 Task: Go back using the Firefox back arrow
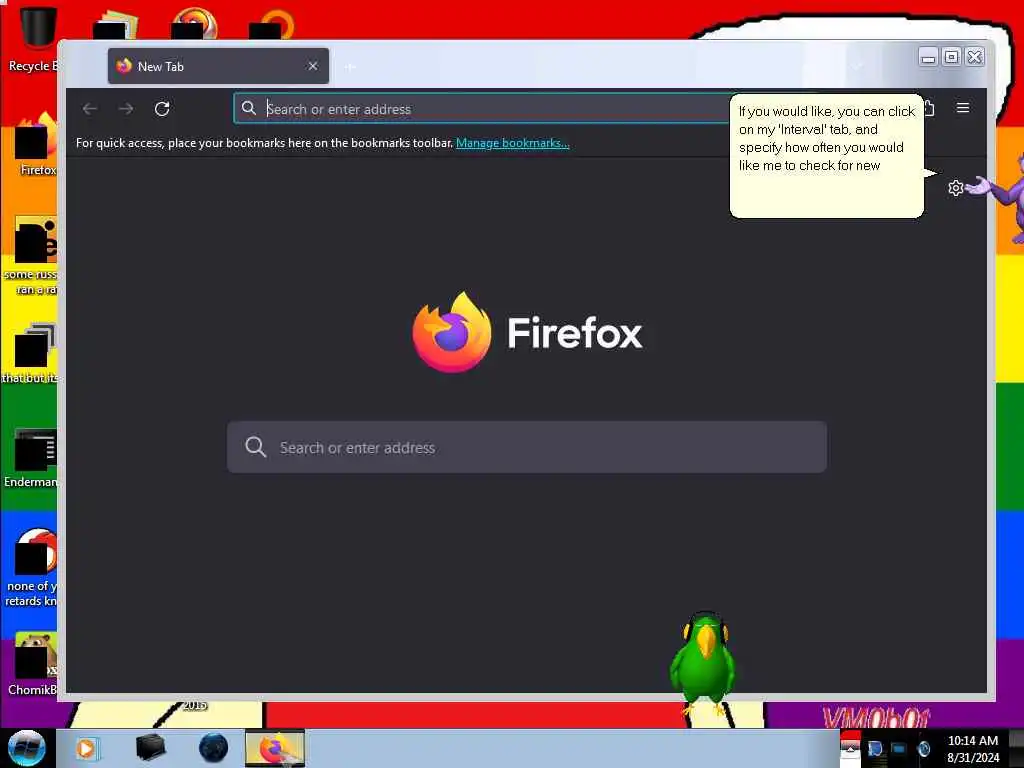pyautogui.click(x=90, y=108)
